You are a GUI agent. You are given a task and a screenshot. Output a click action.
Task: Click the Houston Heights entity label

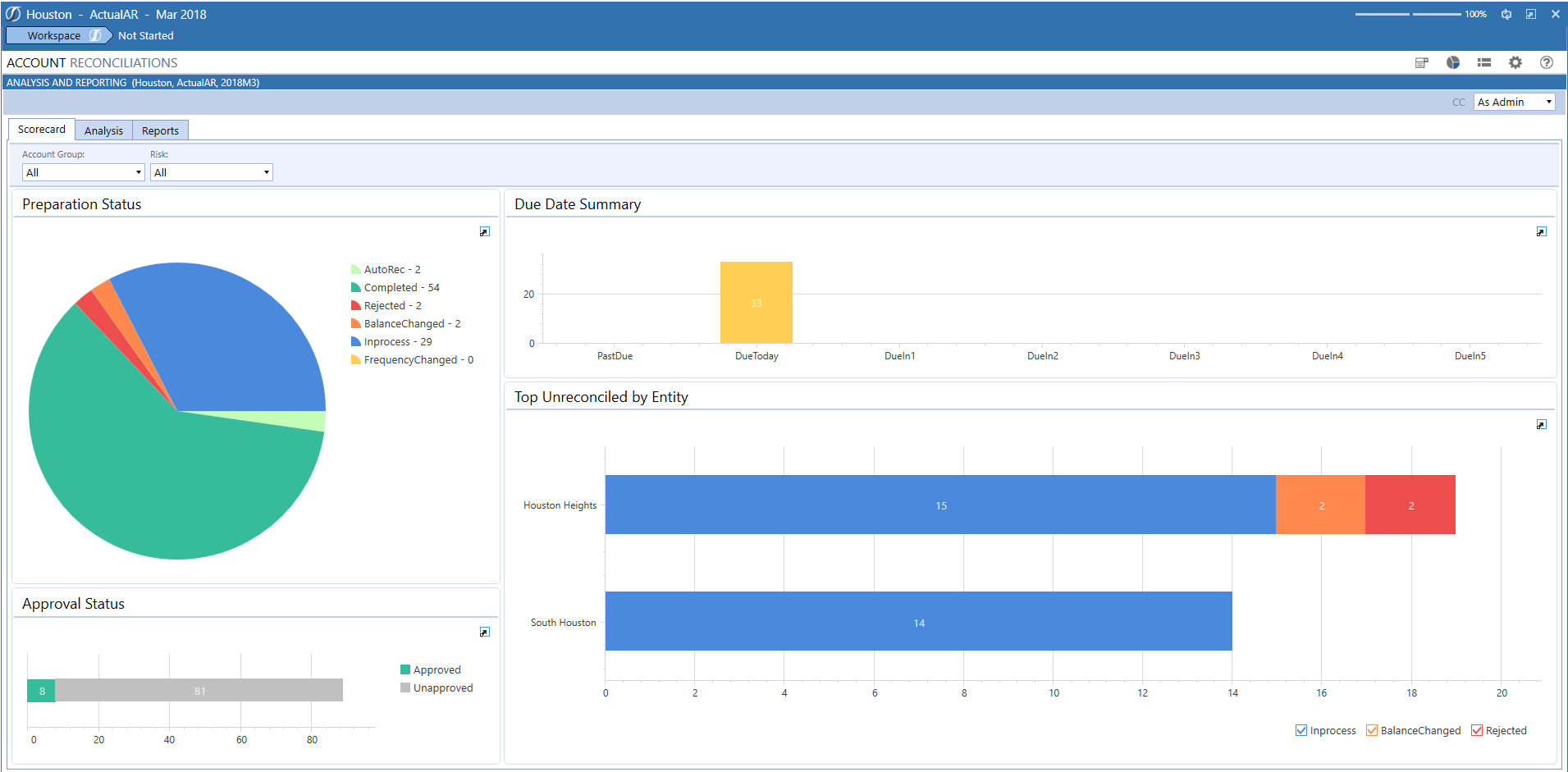pyautogui.click(x=560, y=505)
